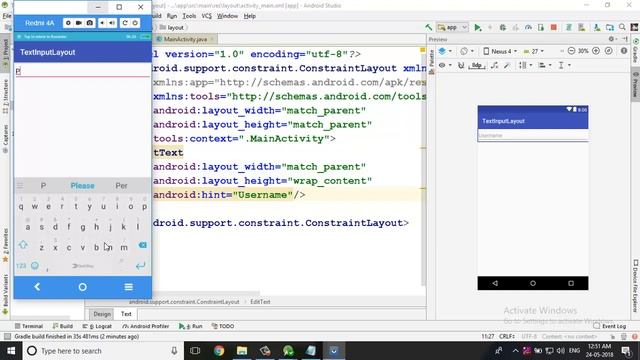Change device from Nexus 4 dropdown
Image resolution: width=640 pixels, height=360 pixels.
coord(500,51)
